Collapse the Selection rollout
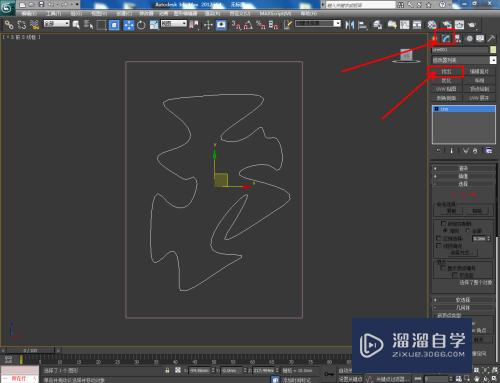The image size is (500, 383). click(x=463, y=184)
